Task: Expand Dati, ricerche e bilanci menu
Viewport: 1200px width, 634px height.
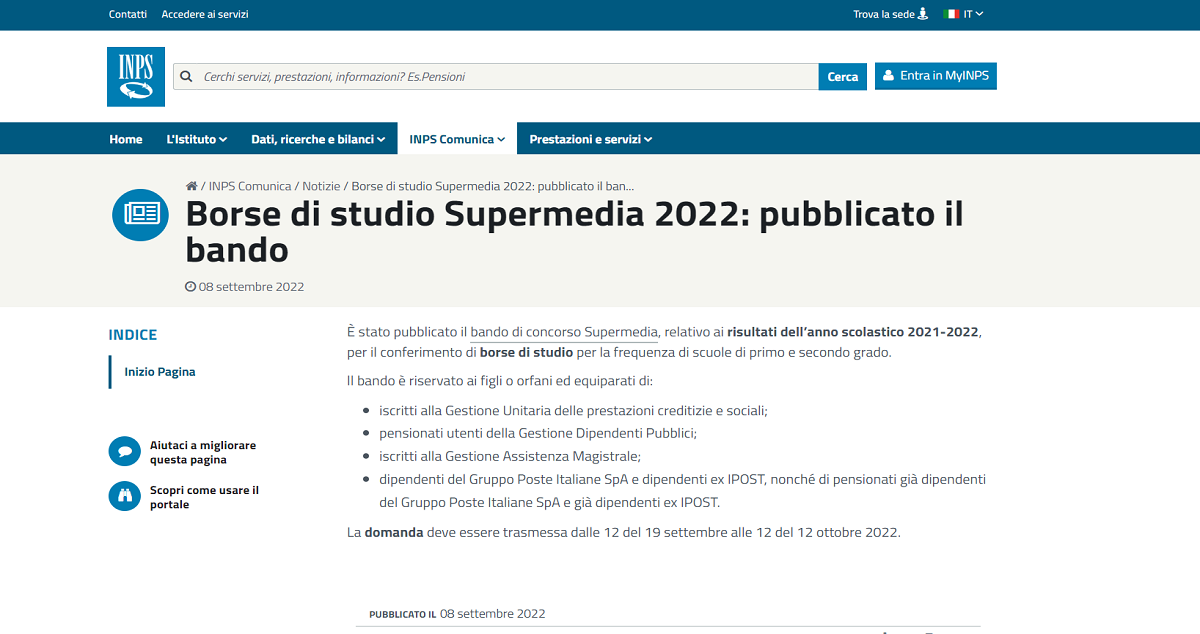Action: [x=318, y=139]
